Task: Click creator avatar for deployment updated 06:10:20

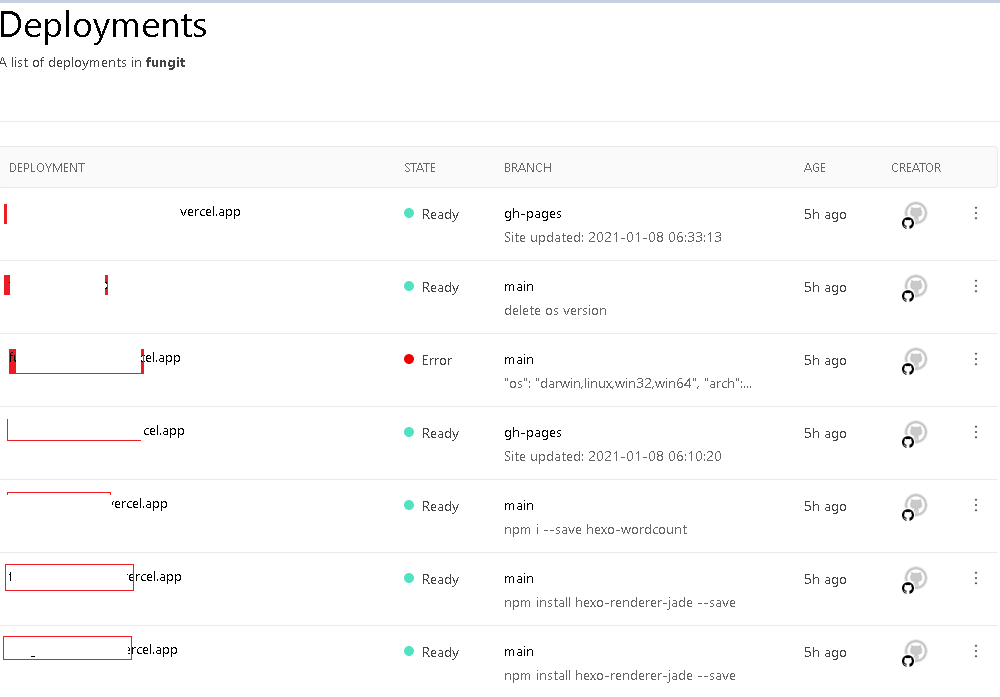Action: click(x=914, y=433)
